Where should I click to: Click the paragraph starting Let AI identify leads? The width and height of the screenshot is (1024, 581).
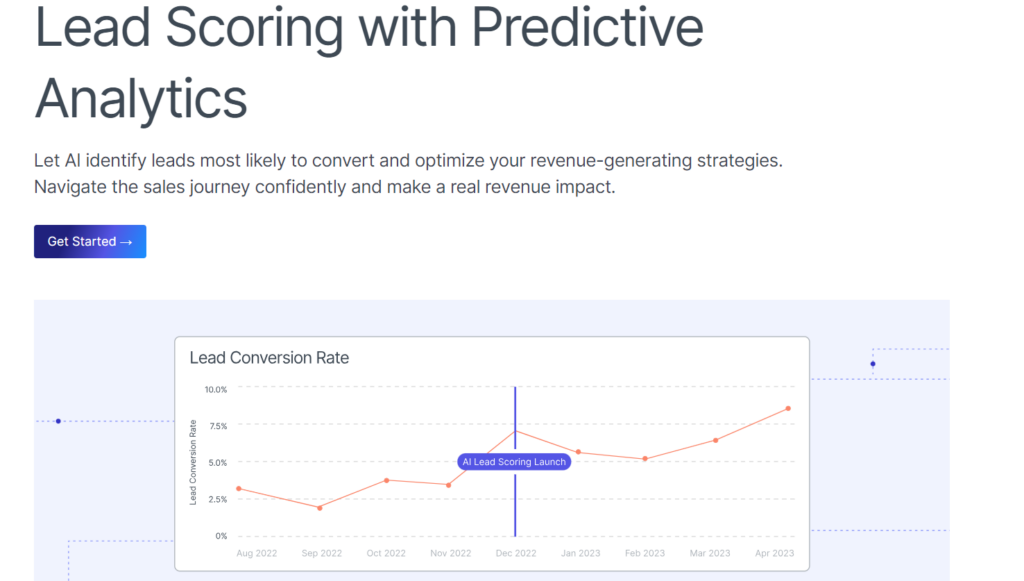coord(408,174)
